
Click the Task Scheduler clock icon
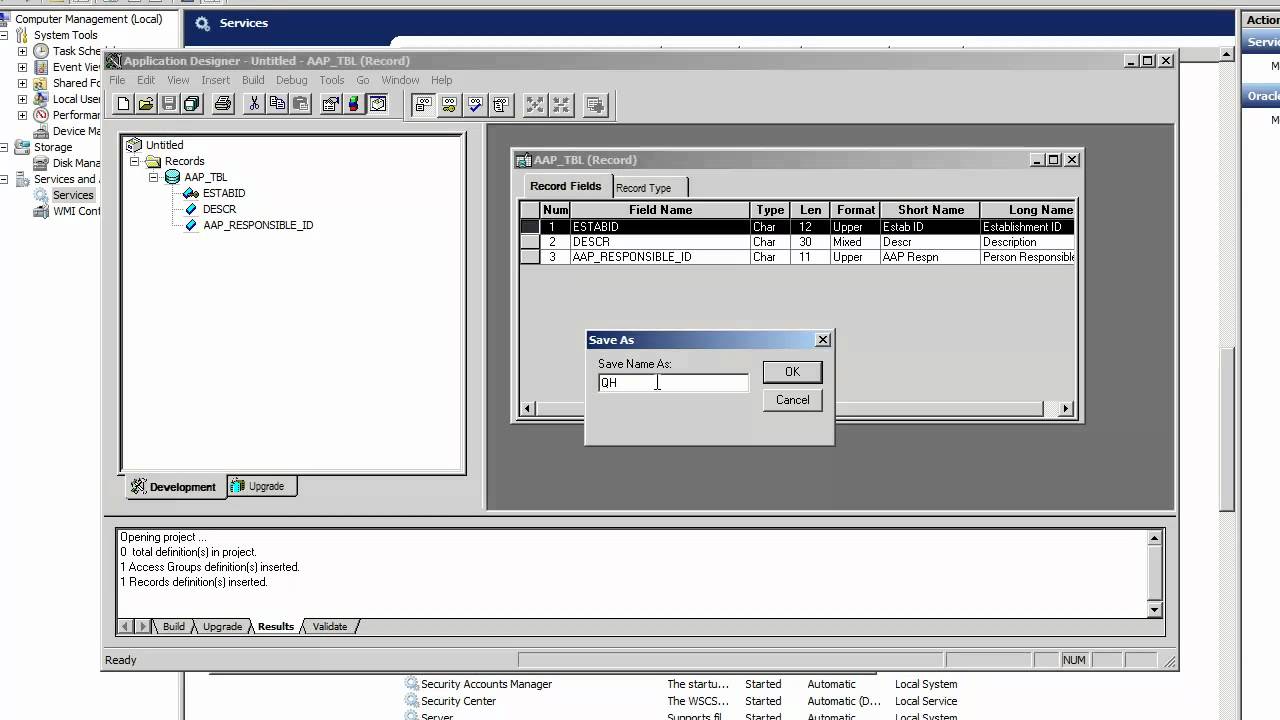tap(41, 51)
